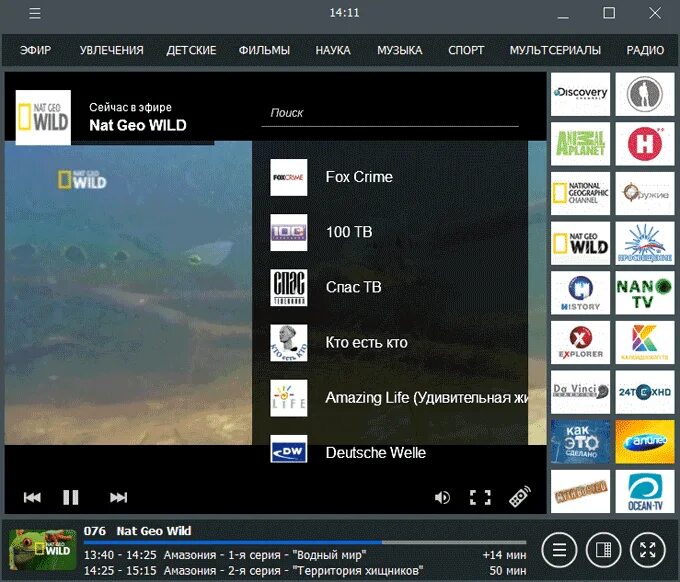Open Nano TV channel tile
Image resolution: width=680 pixels, height=582 pixels.
(x=645, y=293)
